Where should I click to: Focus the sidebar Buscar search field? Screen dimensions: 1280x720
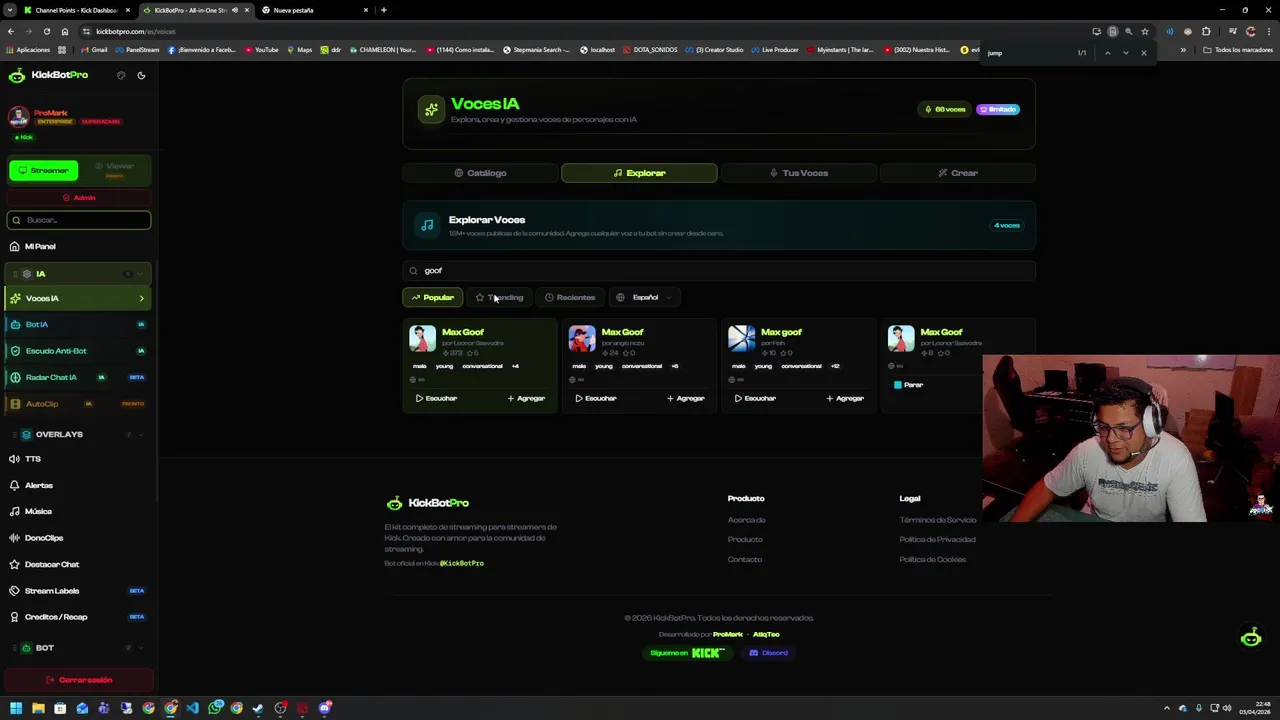point(79,220)
